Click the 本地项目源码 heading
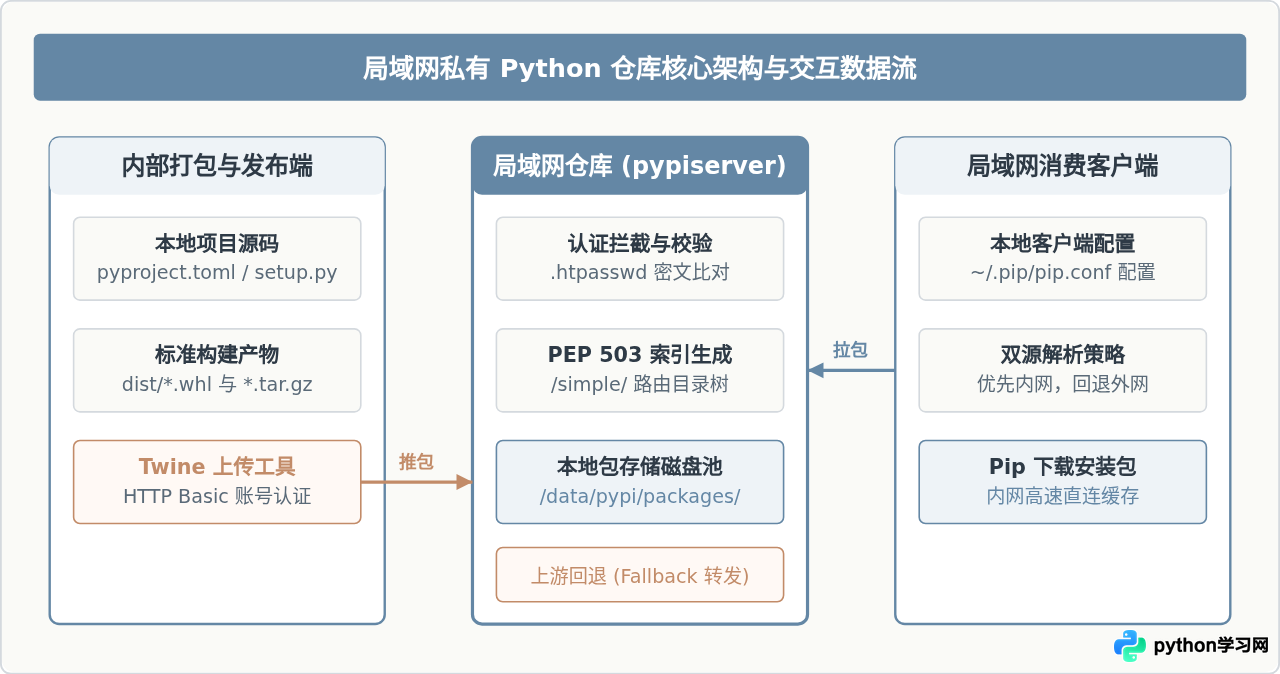Screen dimensions: 1280x674 217,244
